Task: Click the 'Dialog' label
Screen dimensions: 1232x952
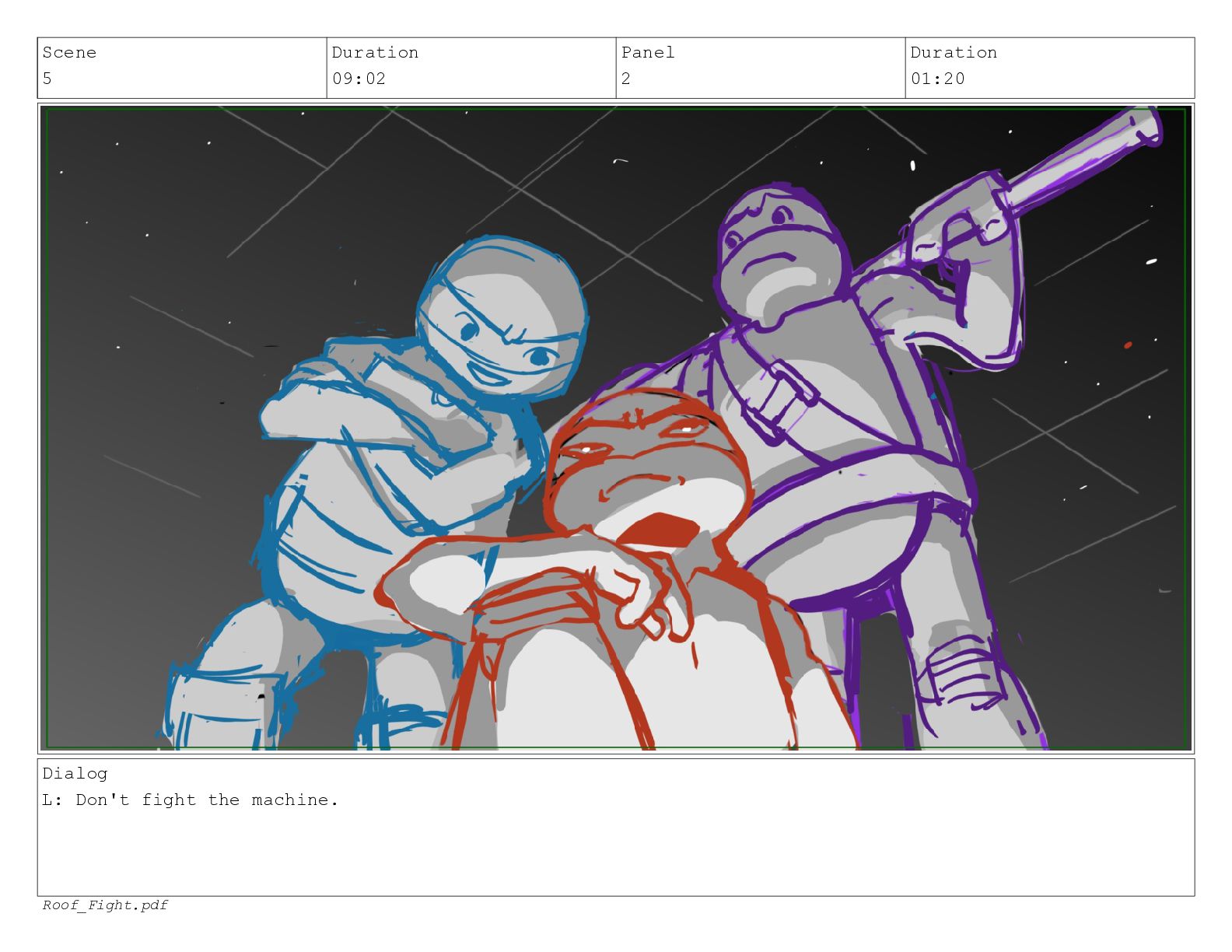Action: 75,774
